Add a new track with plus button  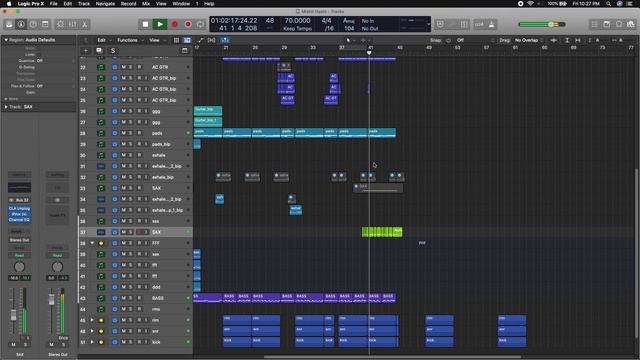(x=86, y=51)
